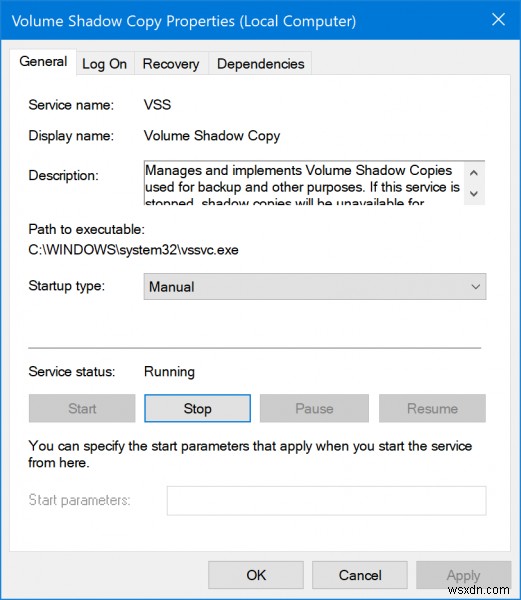Select the Volume Shadow Copy display name
The height and width of the screenshot is (600, 521).
point(212,136)
